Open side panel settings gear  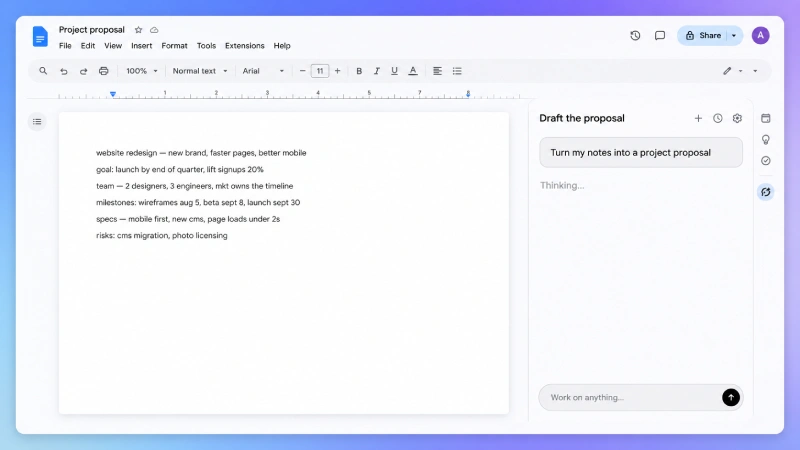click(x=737, y=118)
